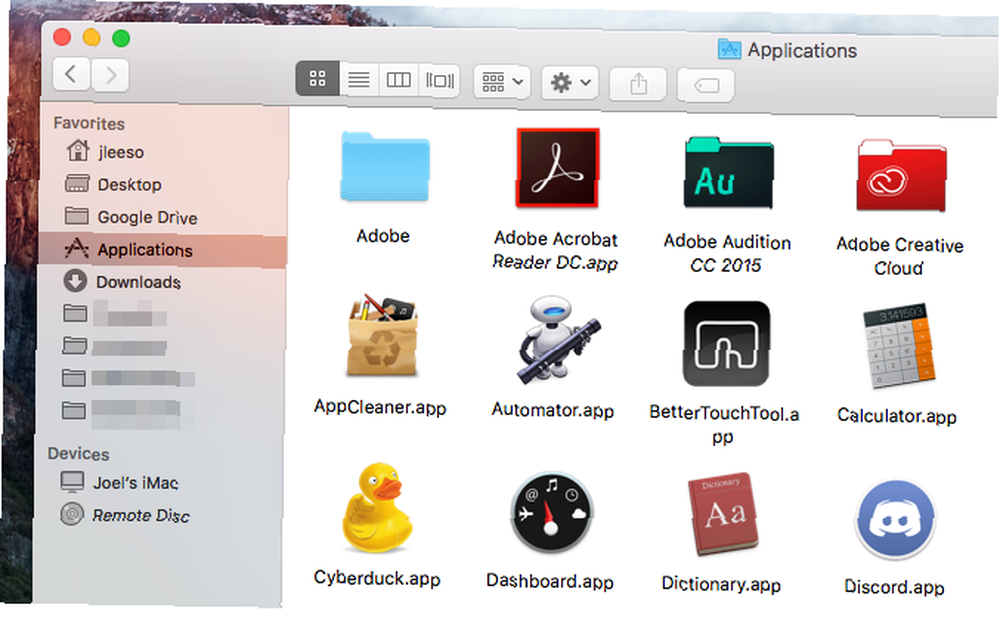Select the Dictionary book icon
The height and width of the screenshot is (623, 1000).
[723, 514]
